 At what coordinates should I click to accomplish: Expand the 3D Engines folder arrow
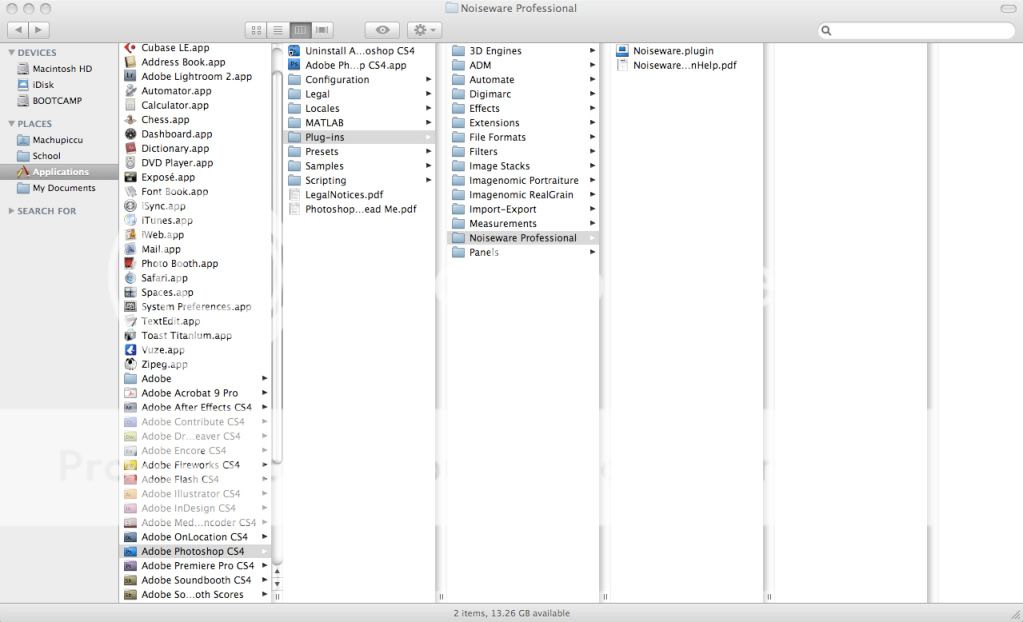point(592,51)
